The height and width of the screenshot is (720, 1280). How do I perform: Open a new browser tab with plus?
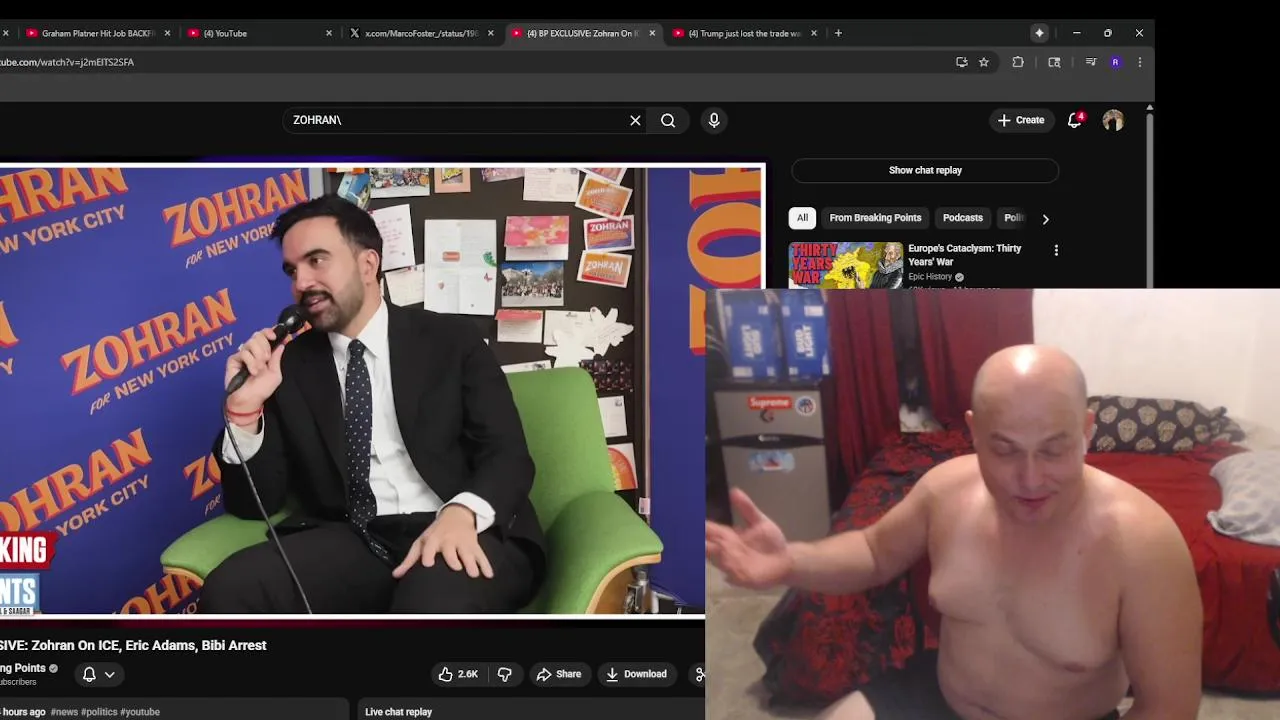[x=838, y=33]
